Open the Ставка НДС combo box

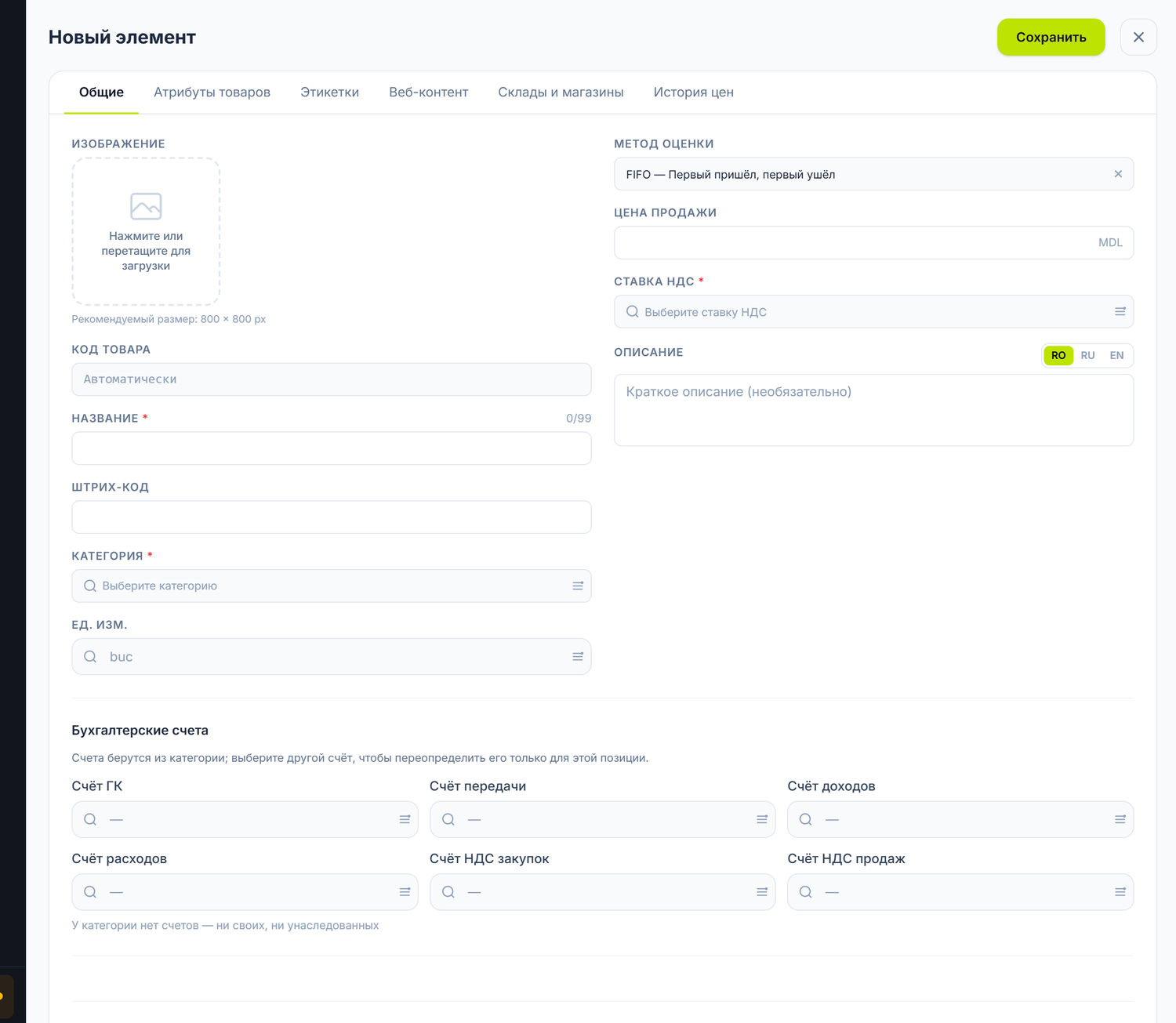(x=873, y=312)
